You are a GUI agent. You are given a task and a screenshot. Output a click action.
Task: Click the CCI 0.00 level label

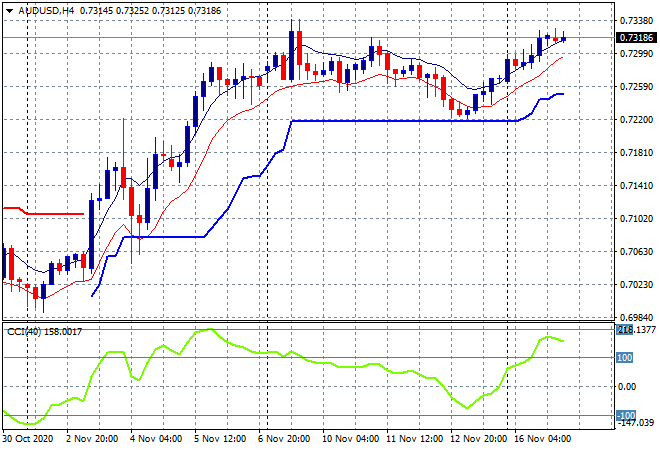[627, 386]
